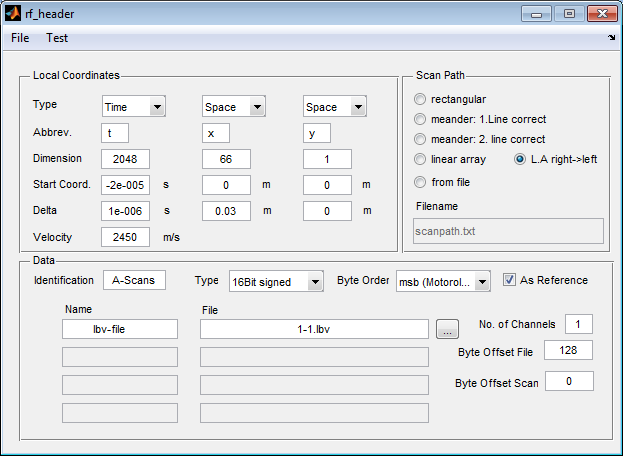Click the No. of Channels field
Viewport: 623px width, 456px height.
(579, 324)
